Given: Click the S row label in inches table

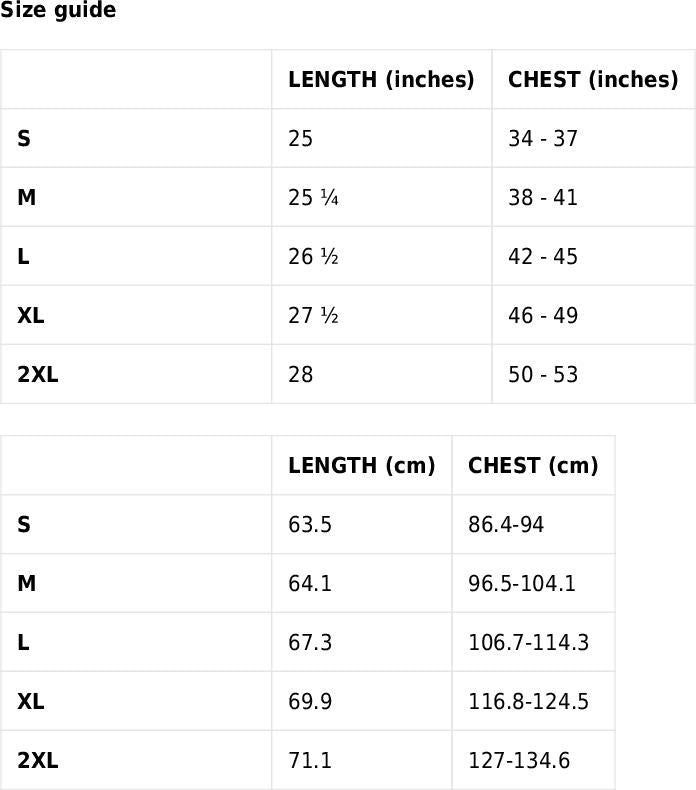Looking at the screenshot, I should click(24, 139).
